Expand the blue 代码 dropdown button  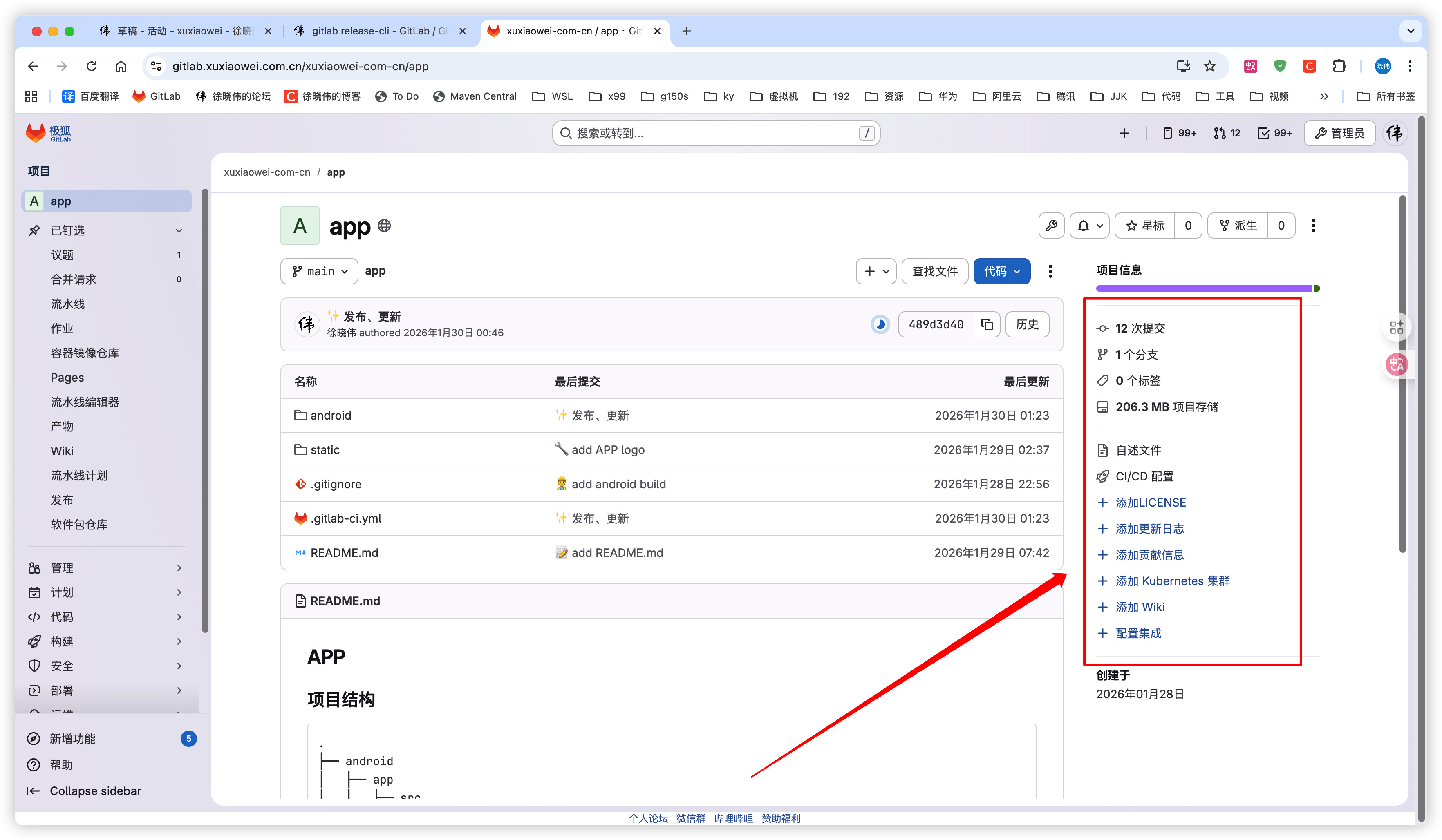[1001, 271]
